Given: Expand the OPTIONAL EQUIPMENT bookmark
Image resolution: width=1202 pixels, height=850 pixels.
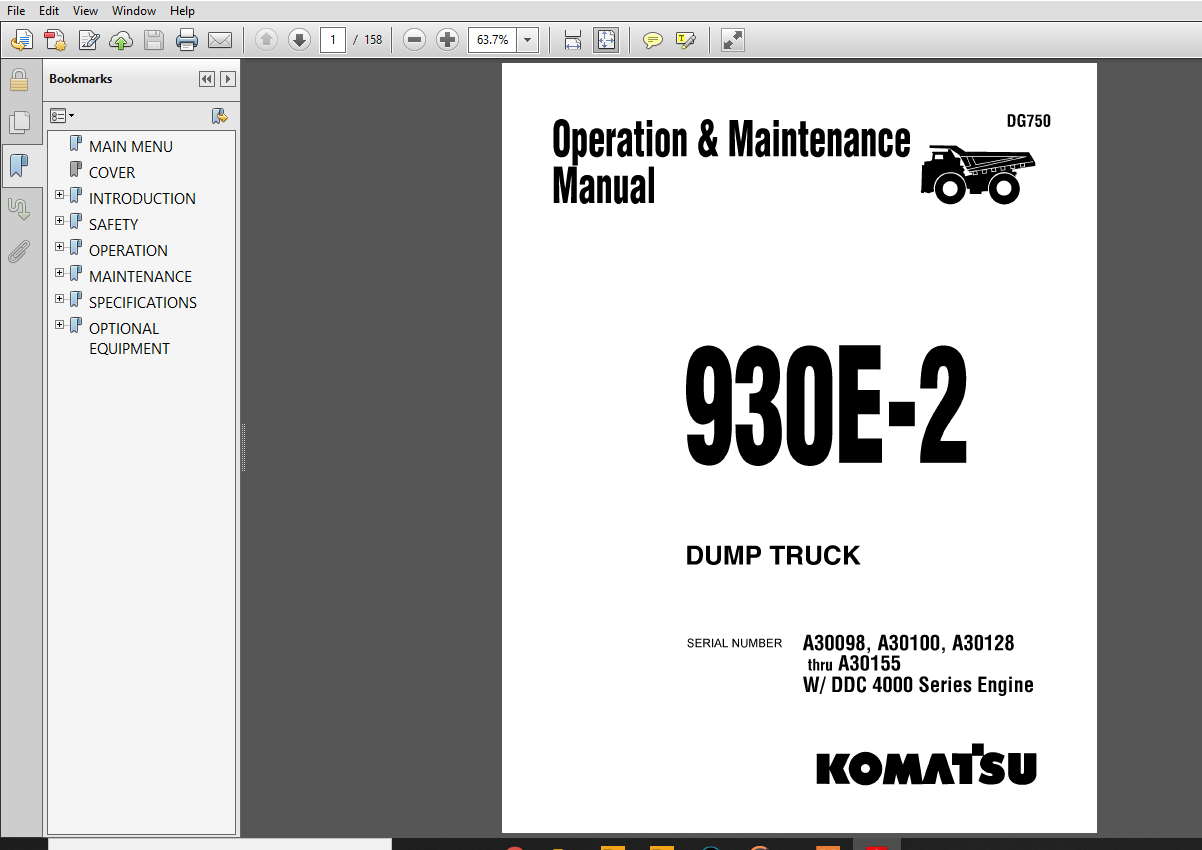Looking at the screenshot, I should 60,325.
